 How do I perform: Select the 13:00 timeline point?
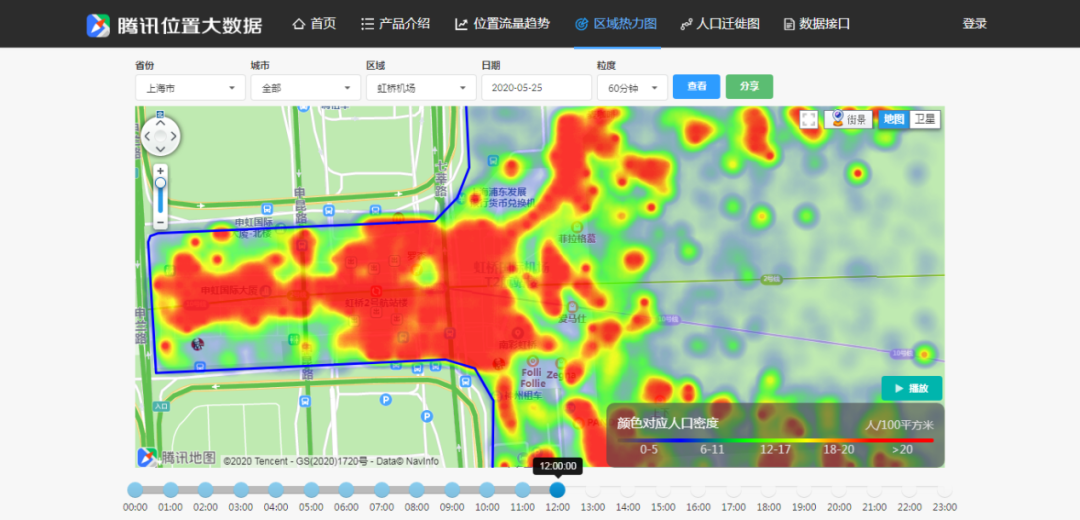point(593,490)
